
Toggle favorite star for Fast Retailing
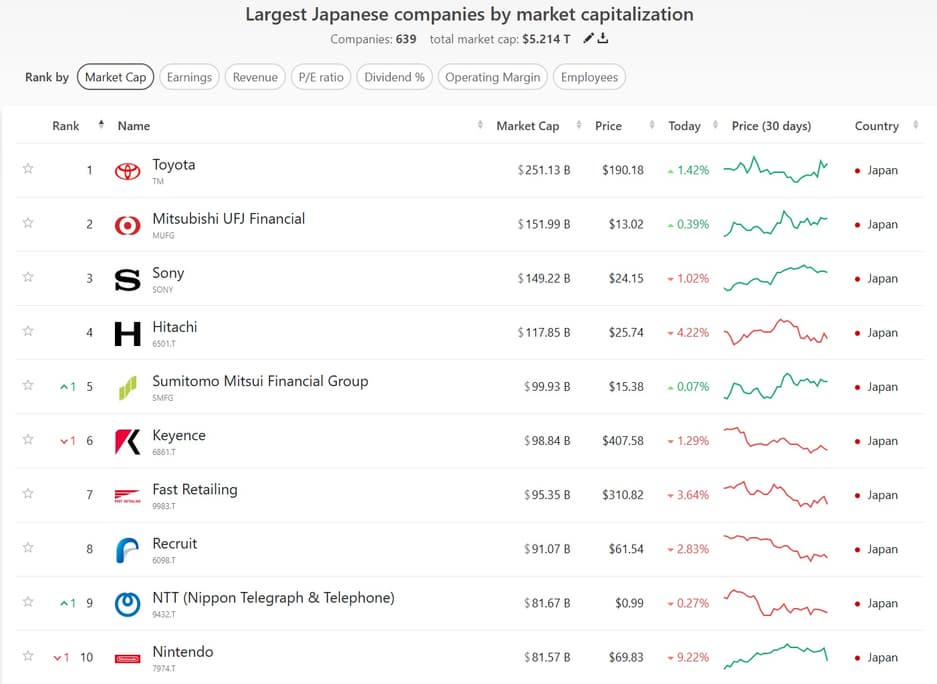tap(28, 494)
